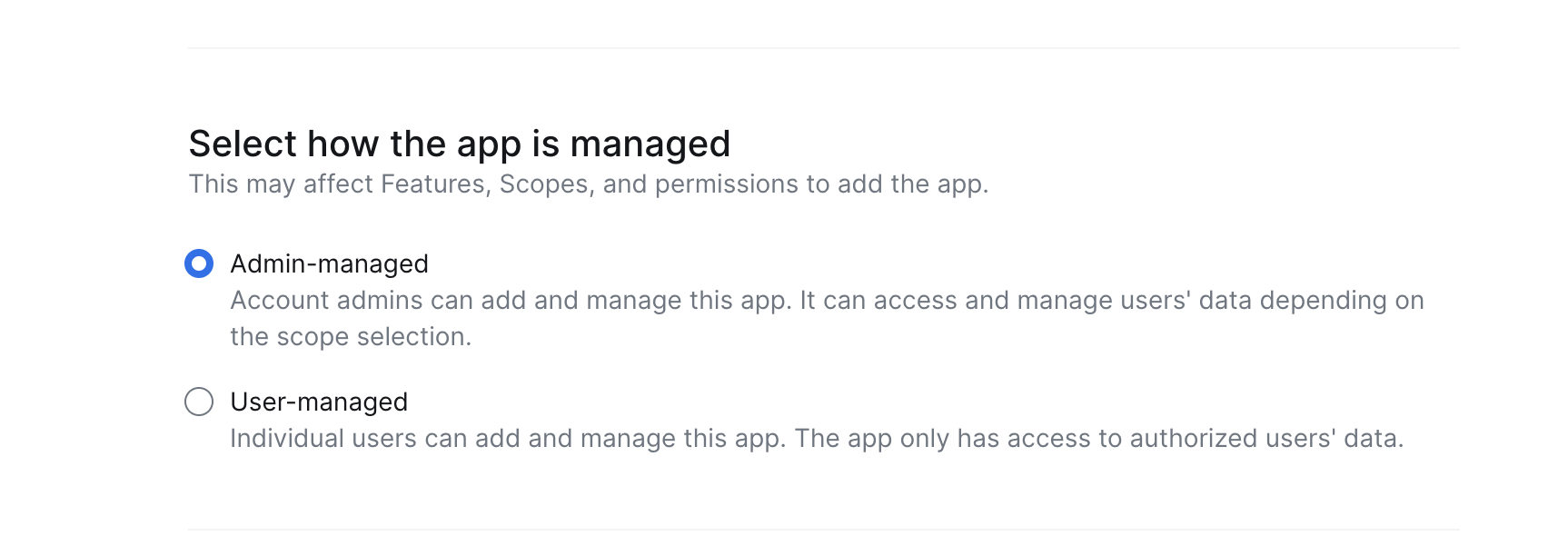
Task: Click the subtitle about Features, Scopes, and permissions
Action: (x=588, y=184)
